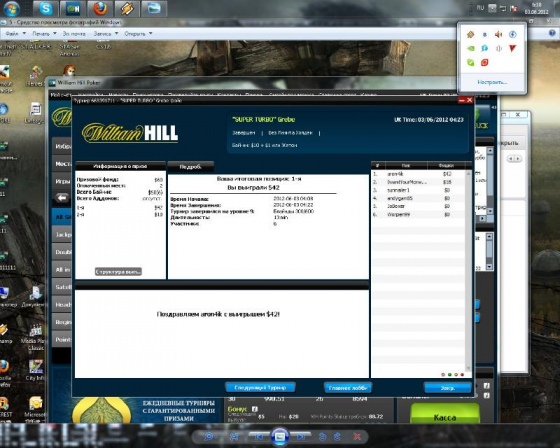Click the Photo Viewer zoom magnifier
Image resolution: width=560 pixels, height=448 pixels.
tap(210, 437)
